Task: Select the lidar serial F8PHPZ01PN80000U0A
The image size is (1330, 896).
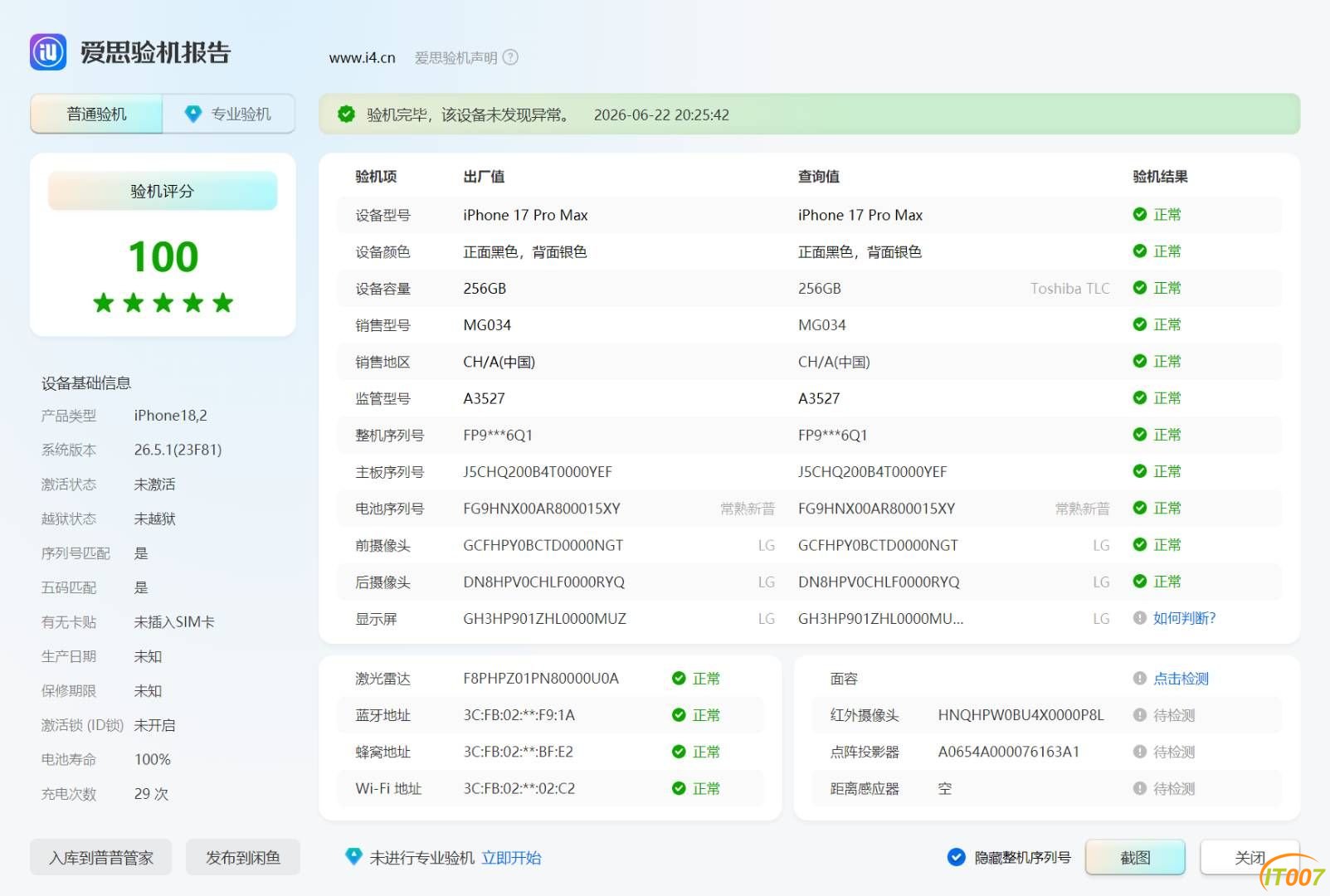Action: tap(541, 679)
